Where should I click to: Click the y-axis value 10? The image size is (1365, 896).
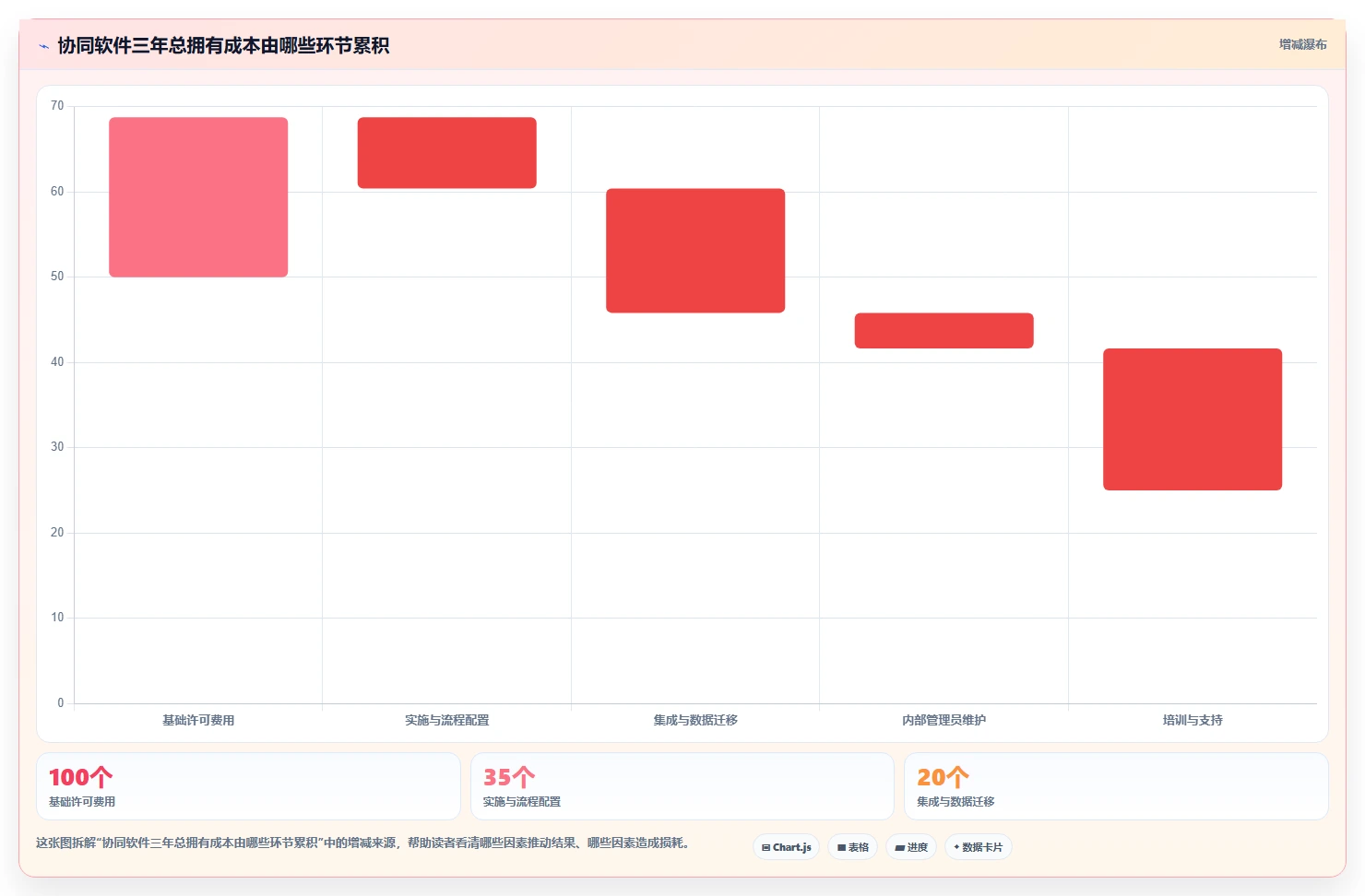57,618
